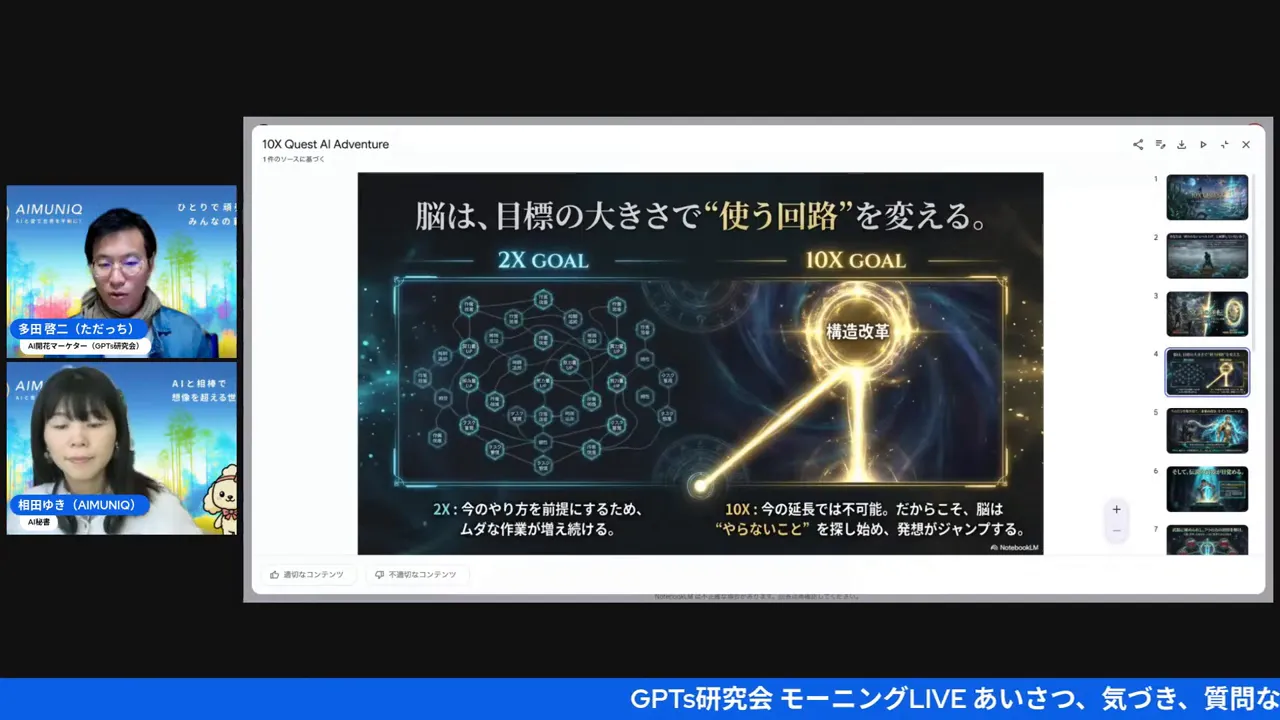Close the 10X Quest AI Adventure viewer
The height and width of the screenshot is (720, 1280).
coord(1246,145)
